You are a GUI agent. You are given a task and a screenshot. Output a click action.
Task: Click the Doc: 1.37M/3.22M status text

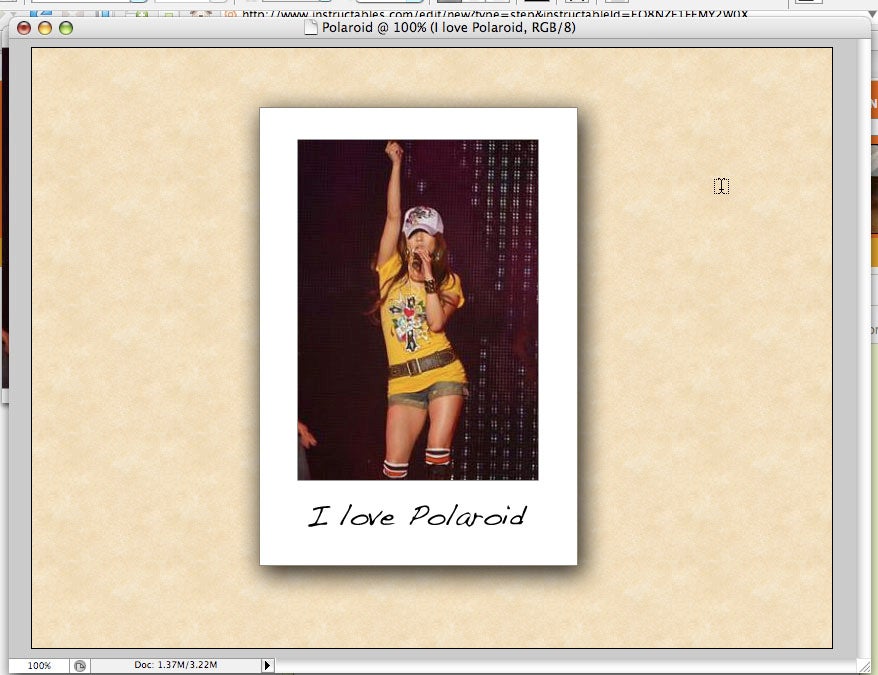tap(176, 665)
